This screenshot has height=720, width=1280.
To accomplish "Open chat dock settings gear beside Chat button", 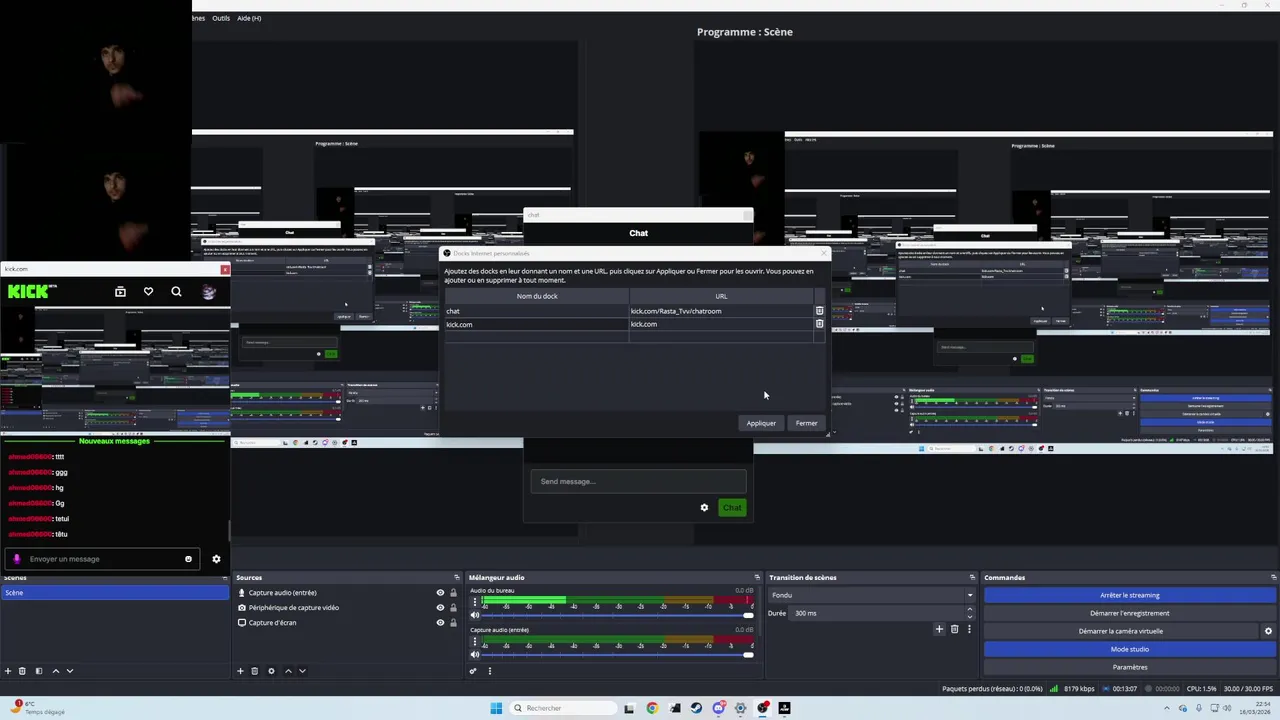I will [704, 508].
